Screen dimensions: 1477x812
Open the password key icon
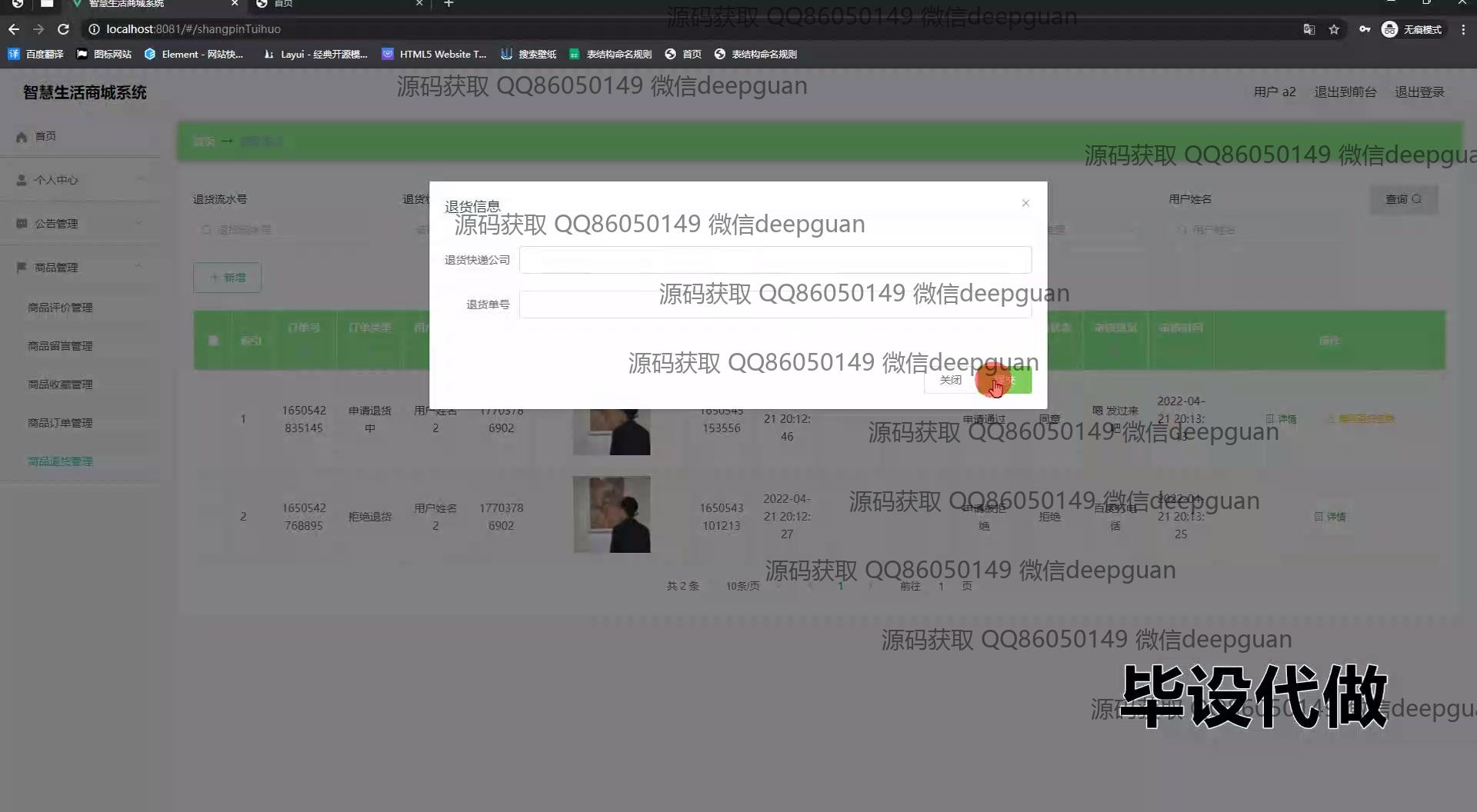(1364, 29)
